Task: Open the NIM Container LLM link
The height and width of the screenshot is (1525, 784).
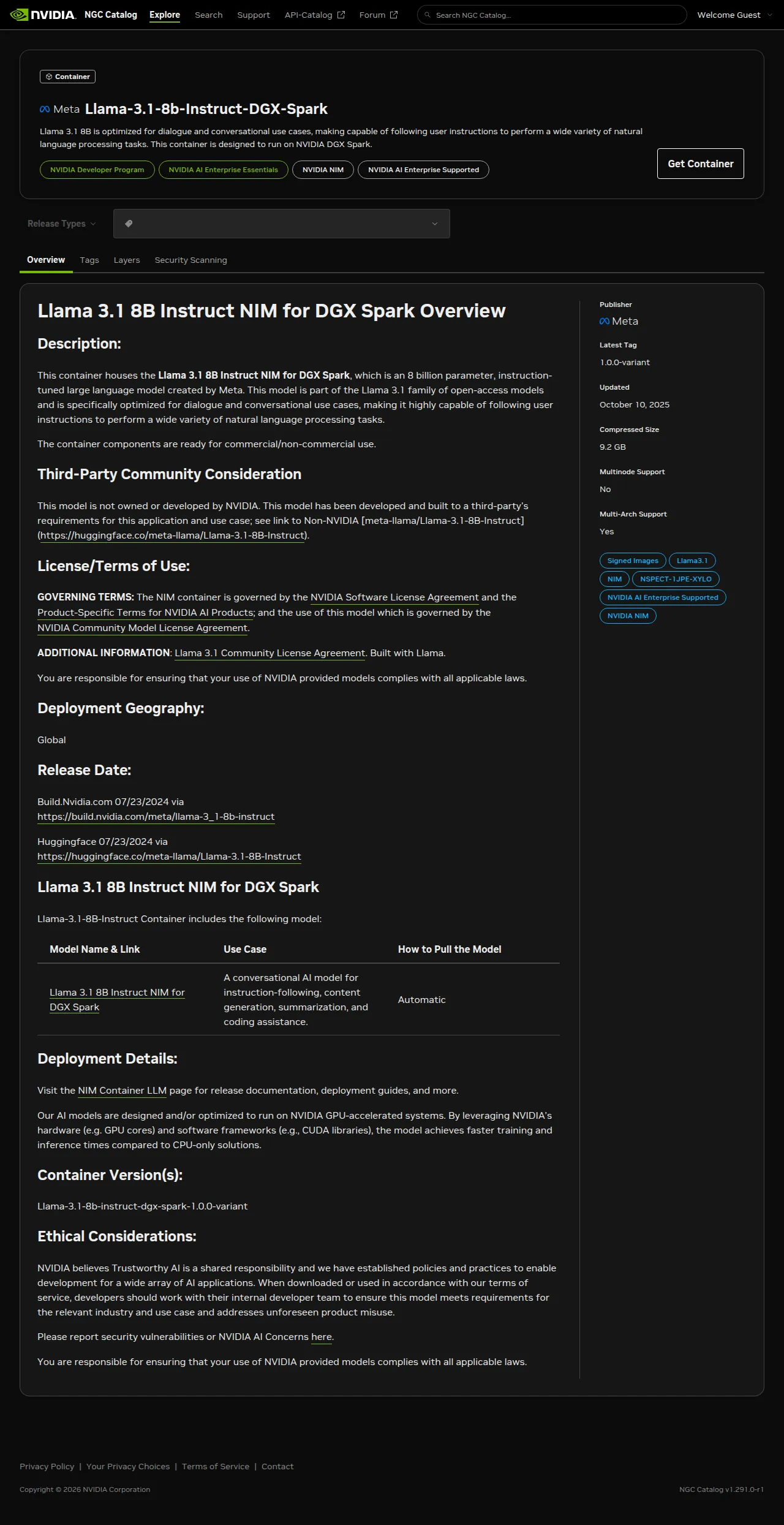Action: (x=122, y=1091)
